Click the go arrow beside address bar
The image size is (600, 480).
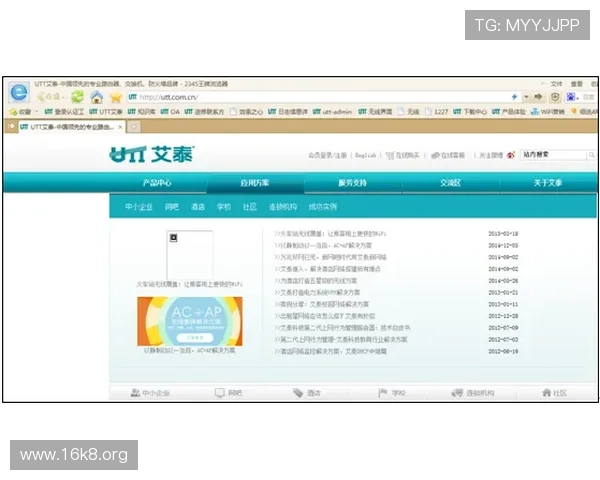point(538,97)
